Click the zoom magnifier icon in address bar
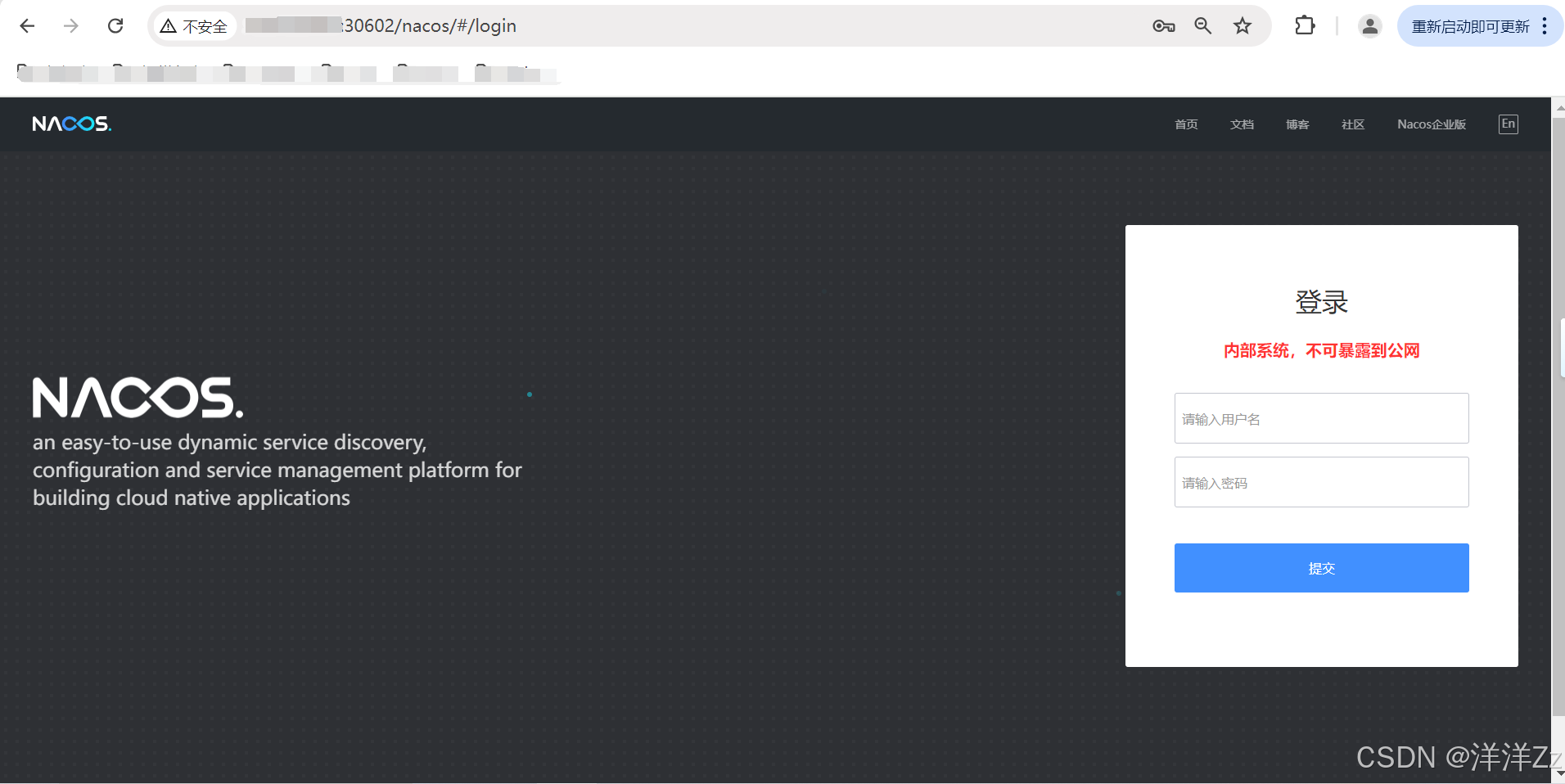This screenshot has height=784, width=1565. tap(1202, 25)
